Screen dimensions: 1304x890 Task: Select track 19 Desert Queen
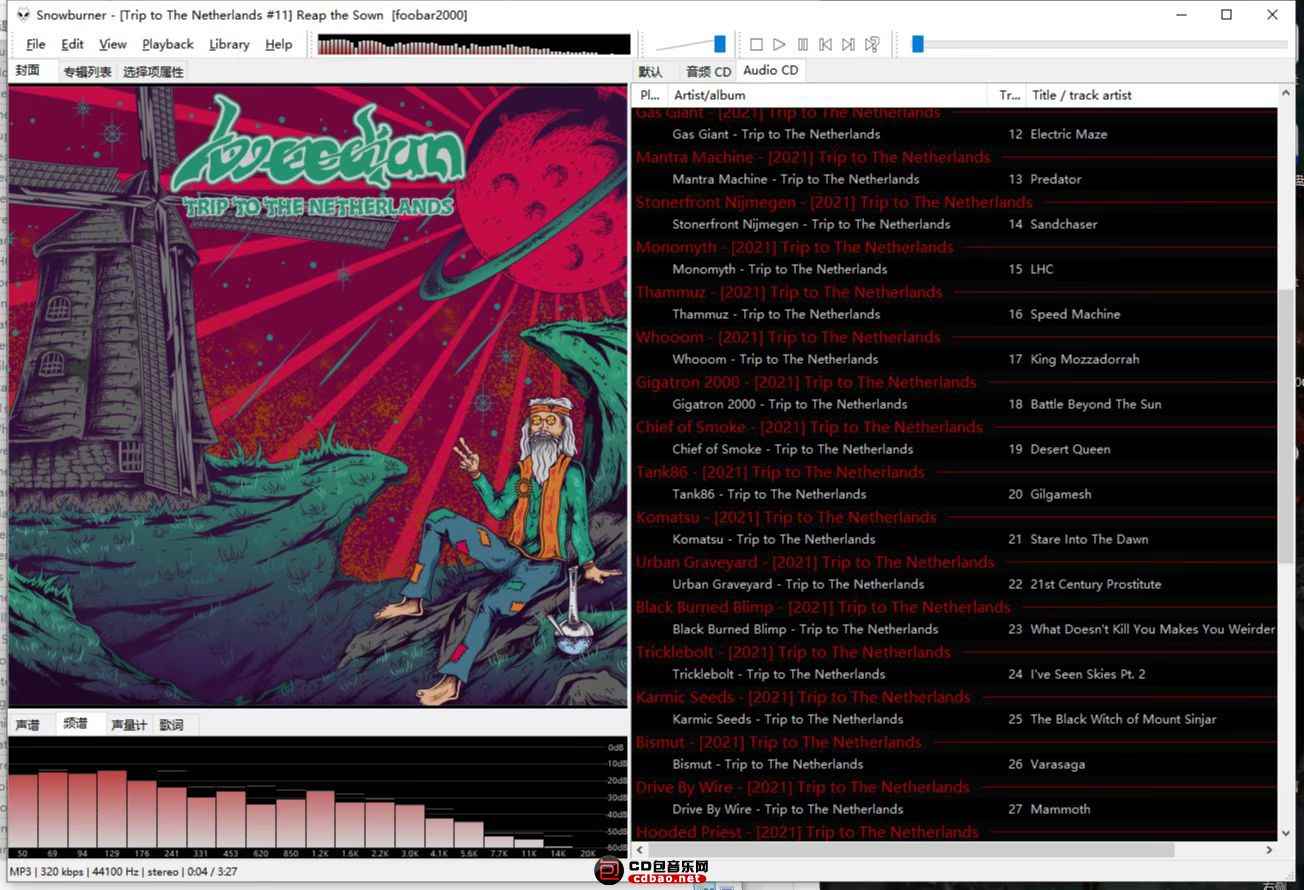point(955,449)
